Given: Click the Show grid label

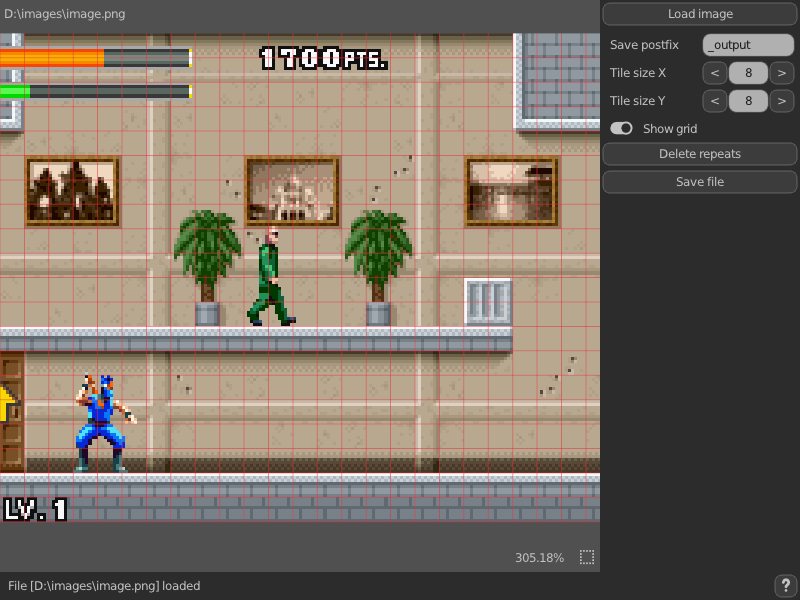Looking at the screenshot, I should point(670,129).
